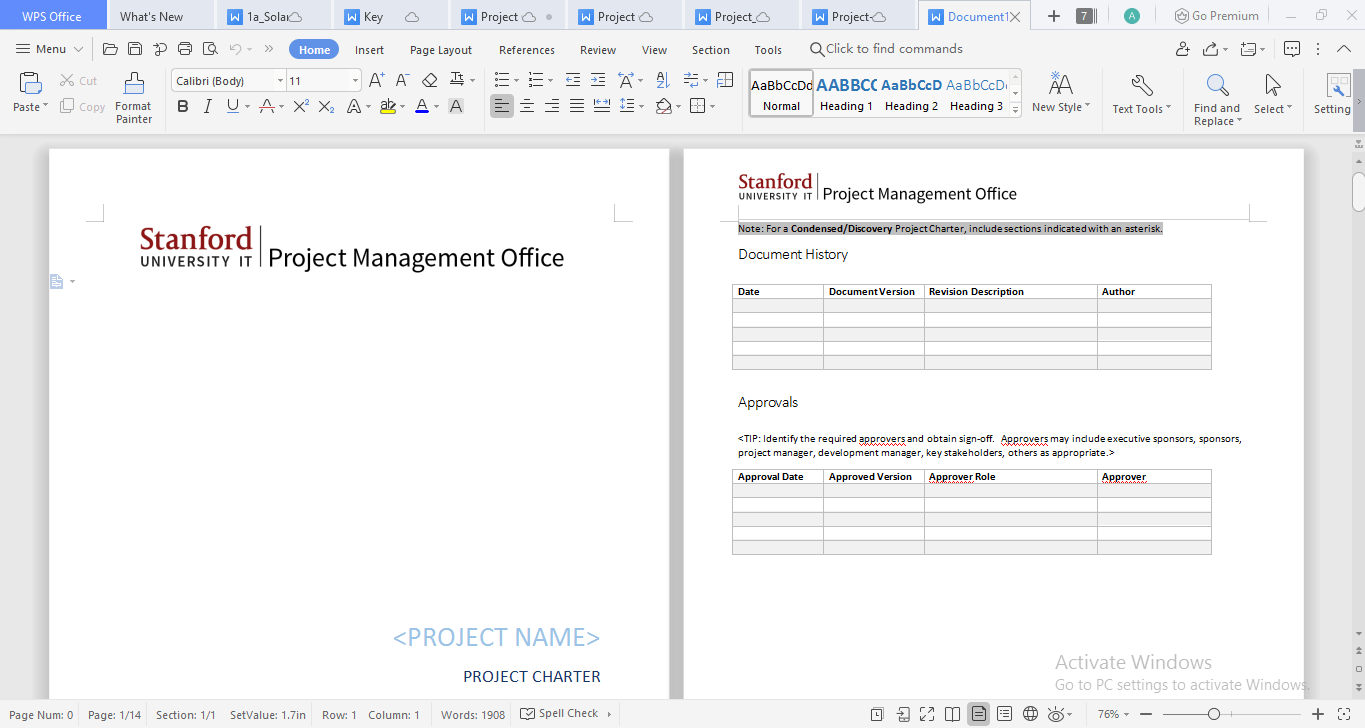
Task: Enter full screen mode from status bar
Action: (927, 714)
